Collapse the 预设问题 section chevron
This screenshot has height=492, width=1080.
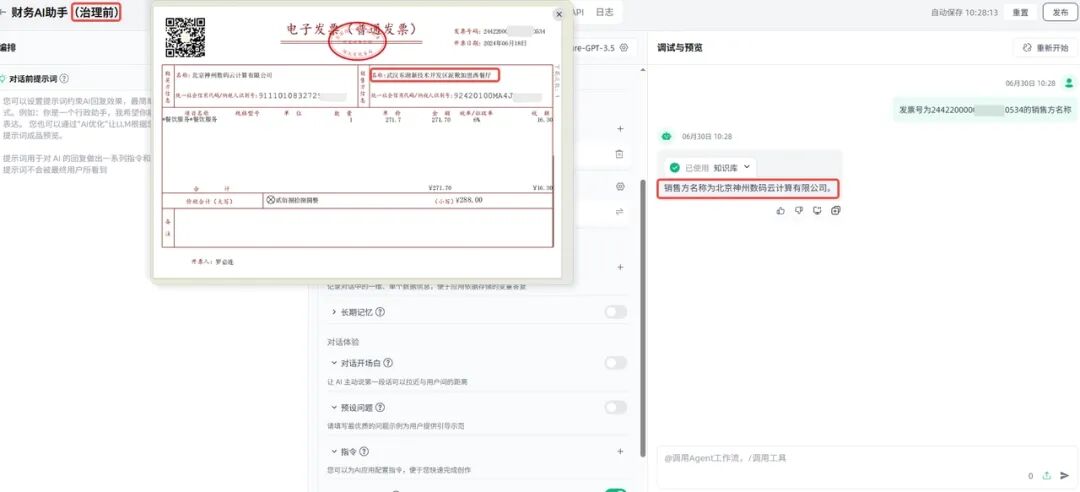pos(334,408)
